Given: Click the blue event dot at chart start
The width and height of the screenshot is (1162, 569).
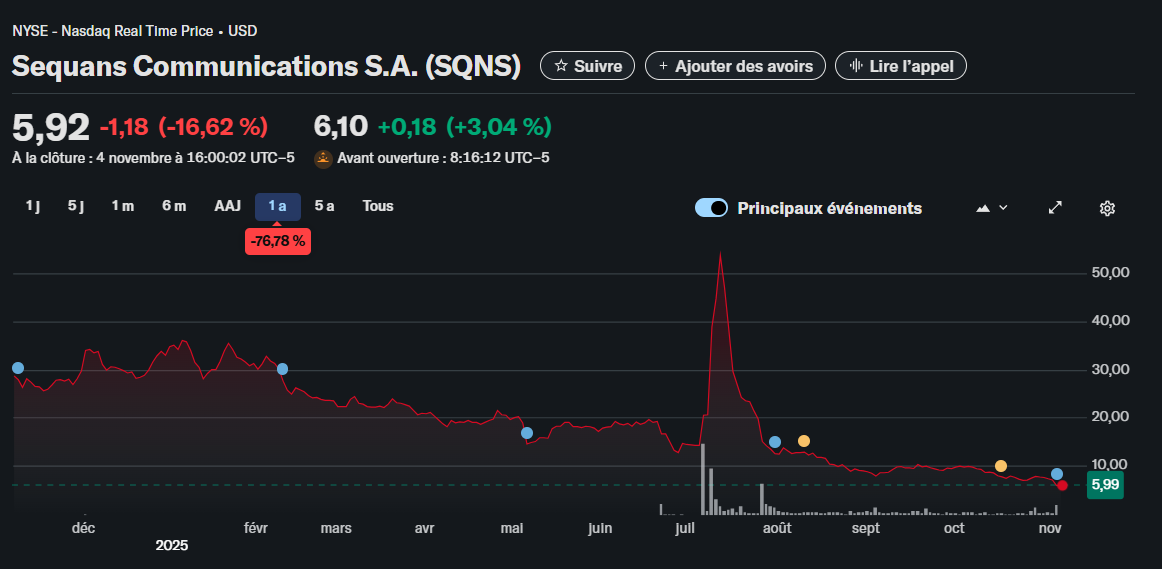Looking at the screenshot, I should (x=18, y=368).
